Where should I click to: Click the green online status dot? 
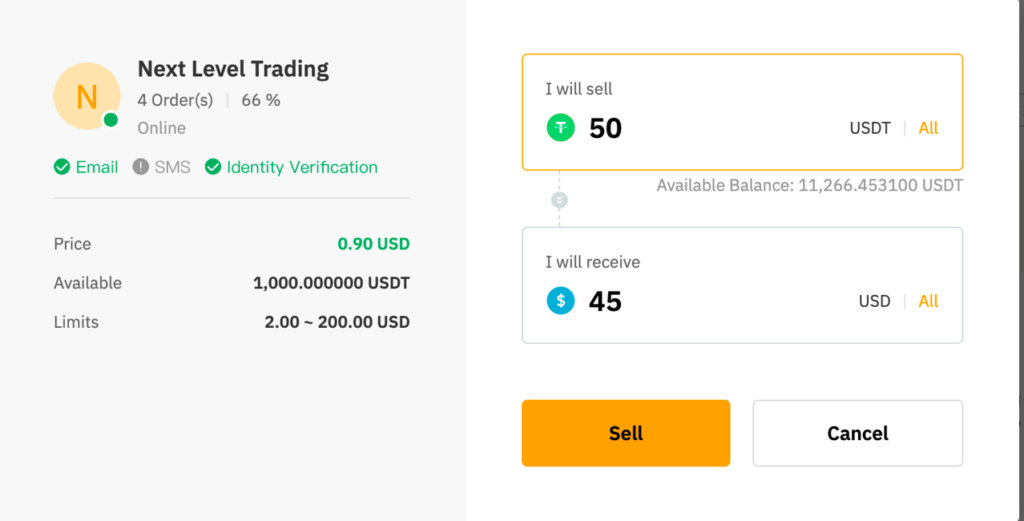click(111, 120)
